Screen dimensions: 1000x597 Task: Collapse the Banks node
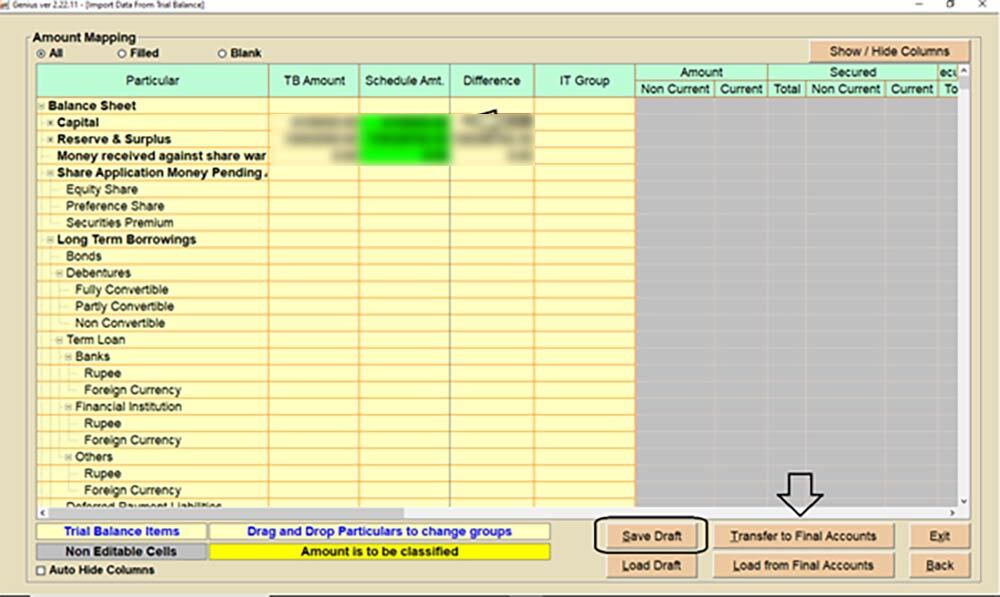[68, 357]
